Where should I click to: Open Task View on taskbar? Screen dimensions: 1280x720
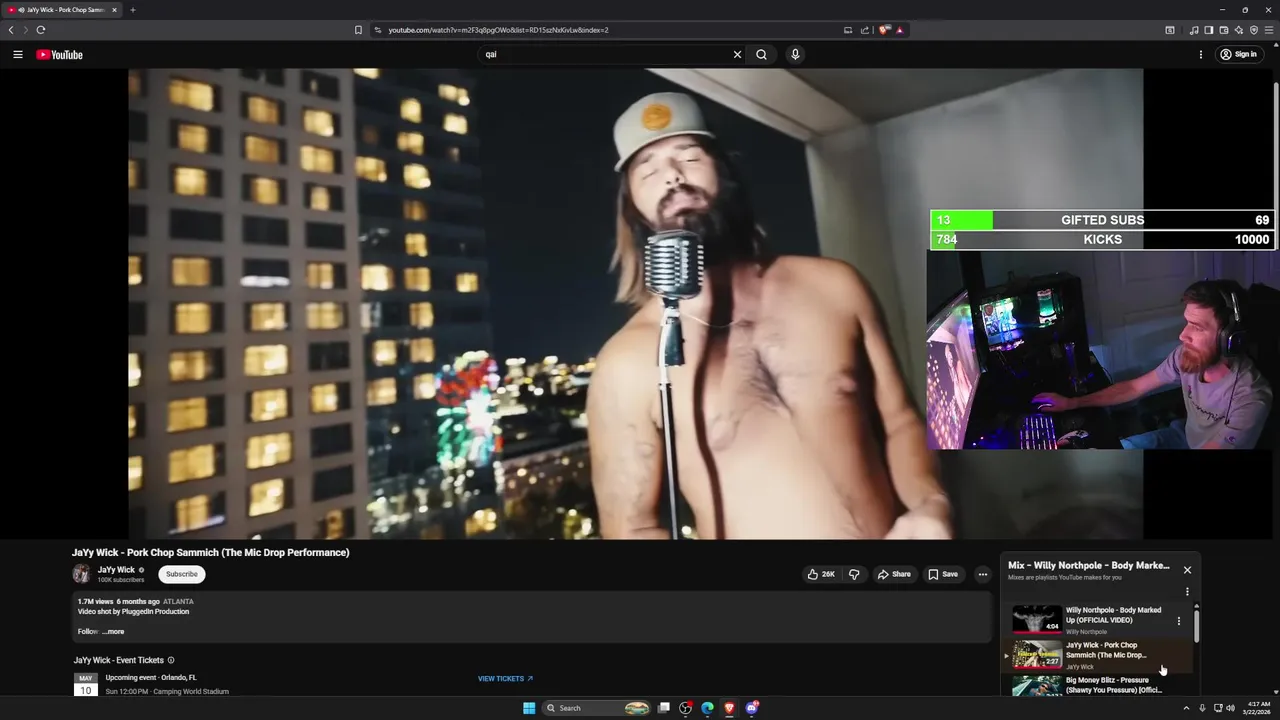663,708
